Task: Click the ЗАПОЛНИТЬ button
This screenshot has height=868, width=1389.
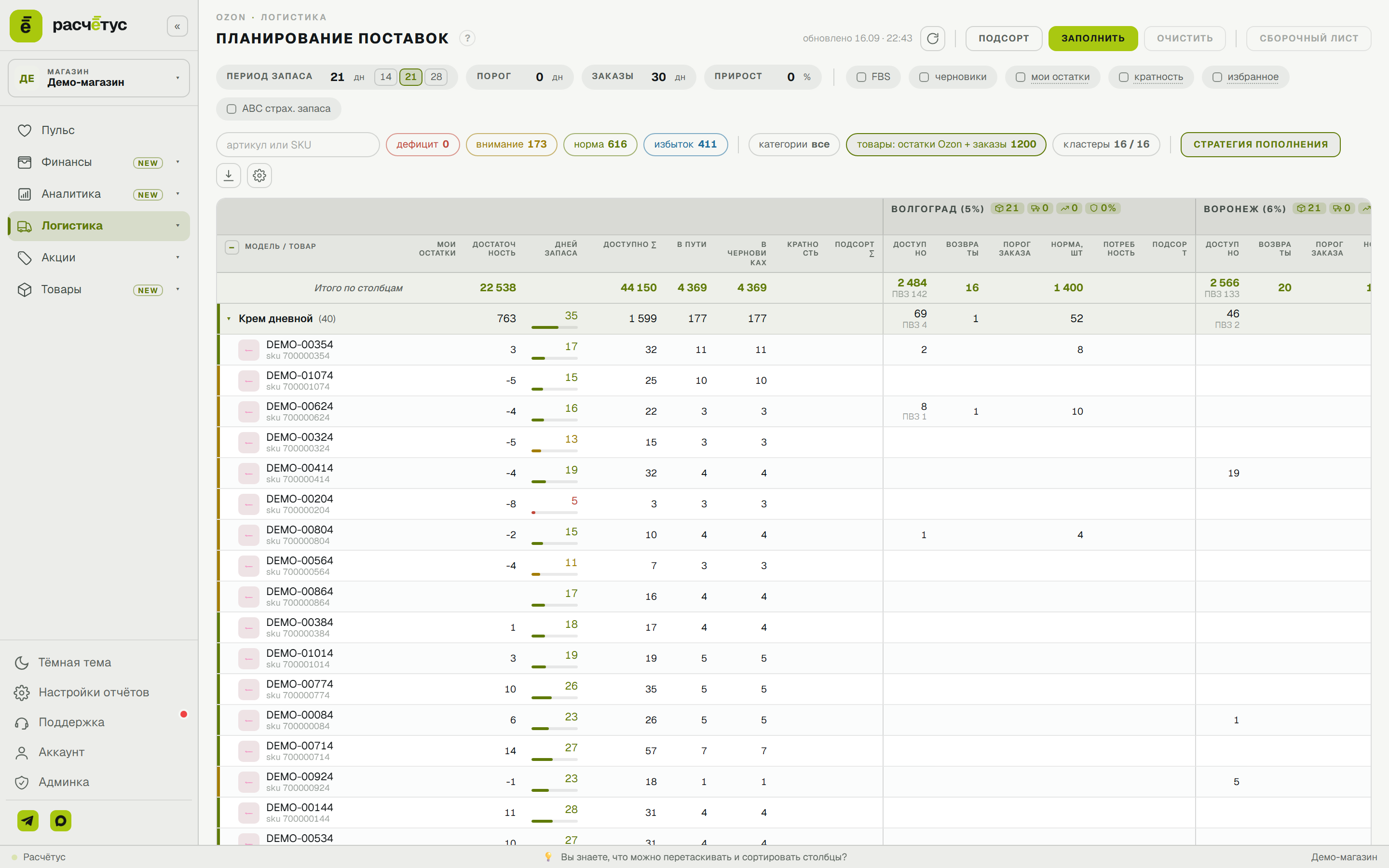Action: click(x=1093, y=39)
